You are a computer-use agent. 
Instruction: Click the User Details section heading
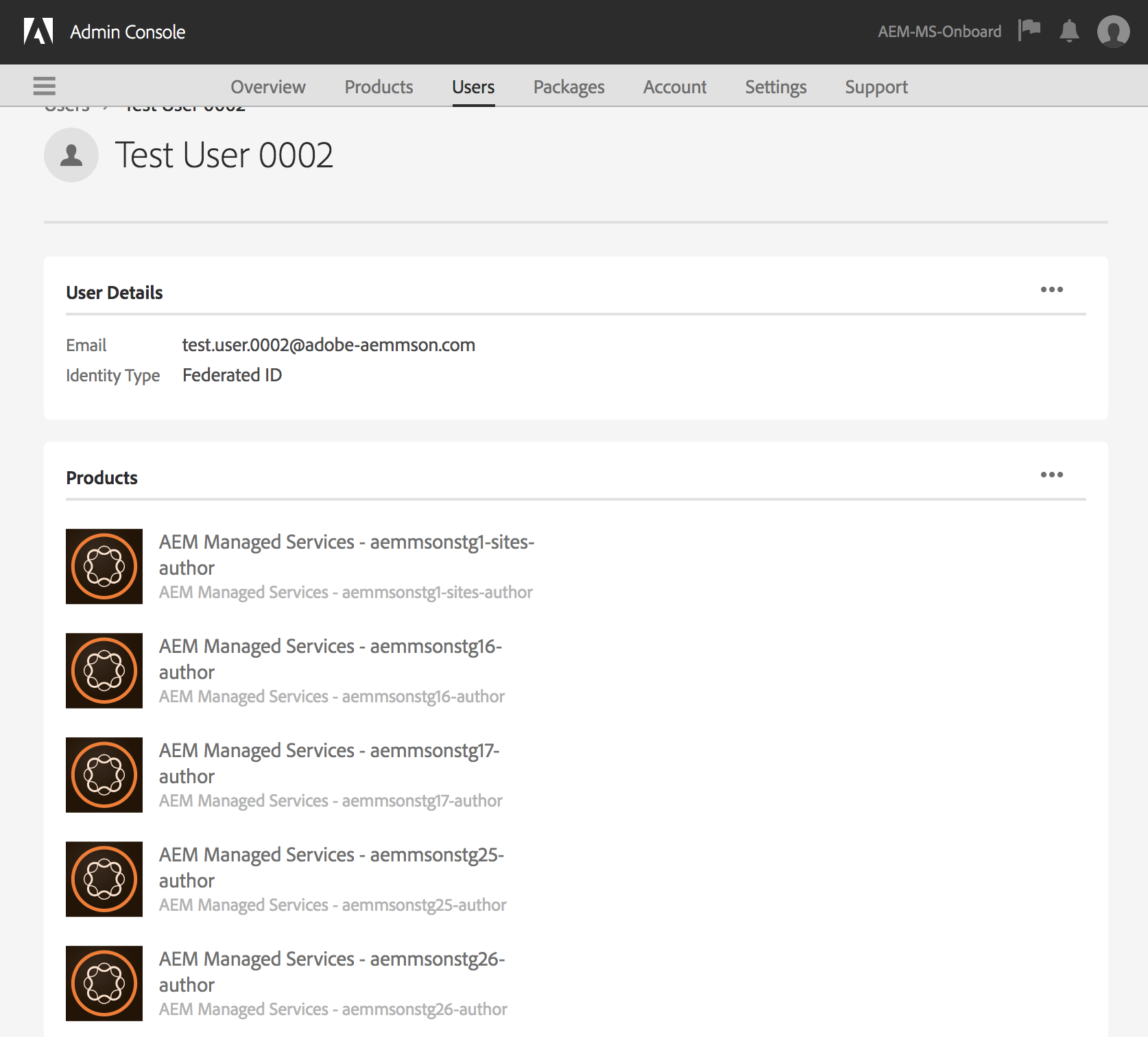tap(115, 293)
